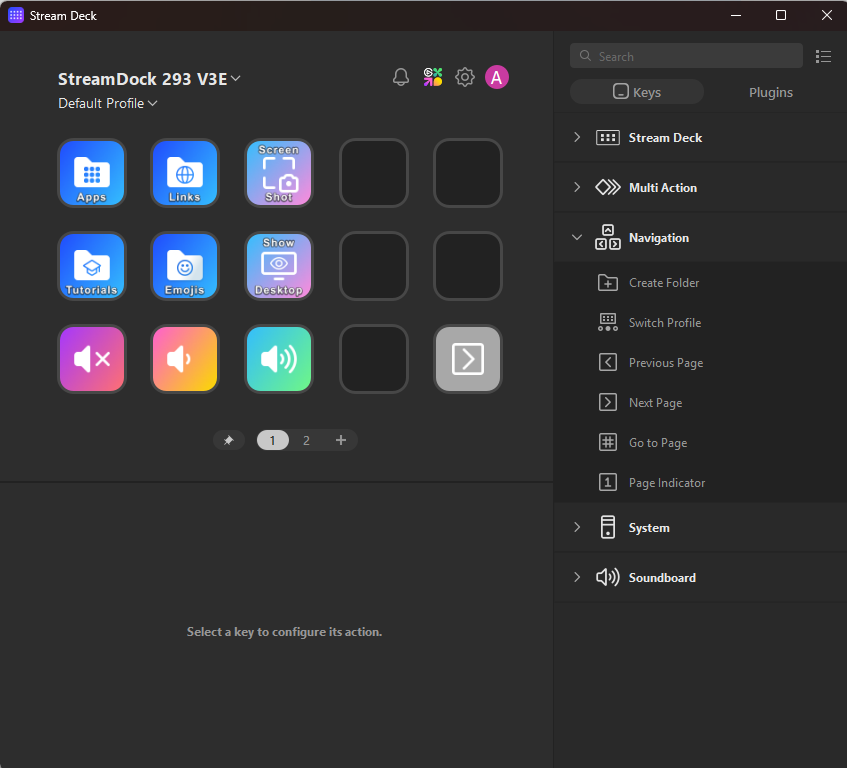
Task: Select the Emojis folder key
Action: click(x=185, y=266)
